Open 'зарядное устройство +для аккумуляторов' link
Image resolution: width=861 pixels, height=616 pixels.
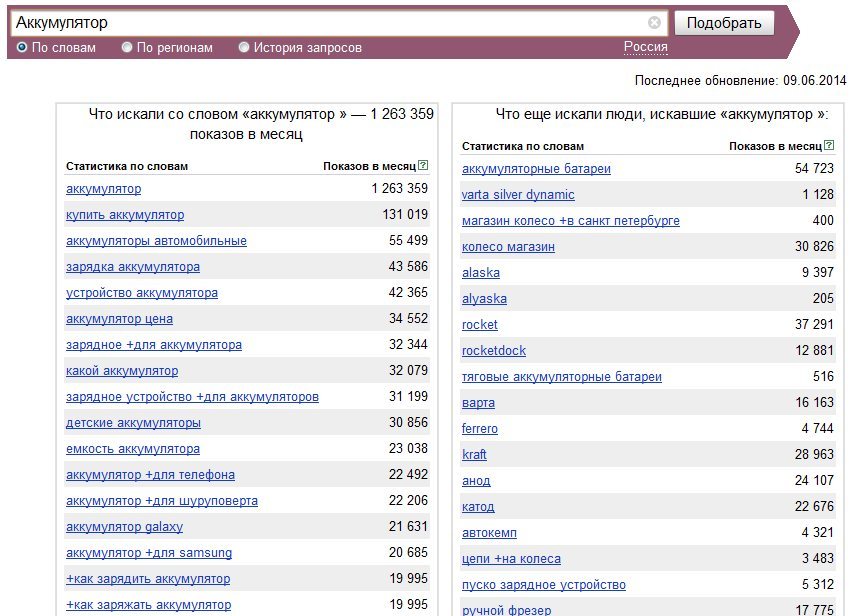pos(192,396)
